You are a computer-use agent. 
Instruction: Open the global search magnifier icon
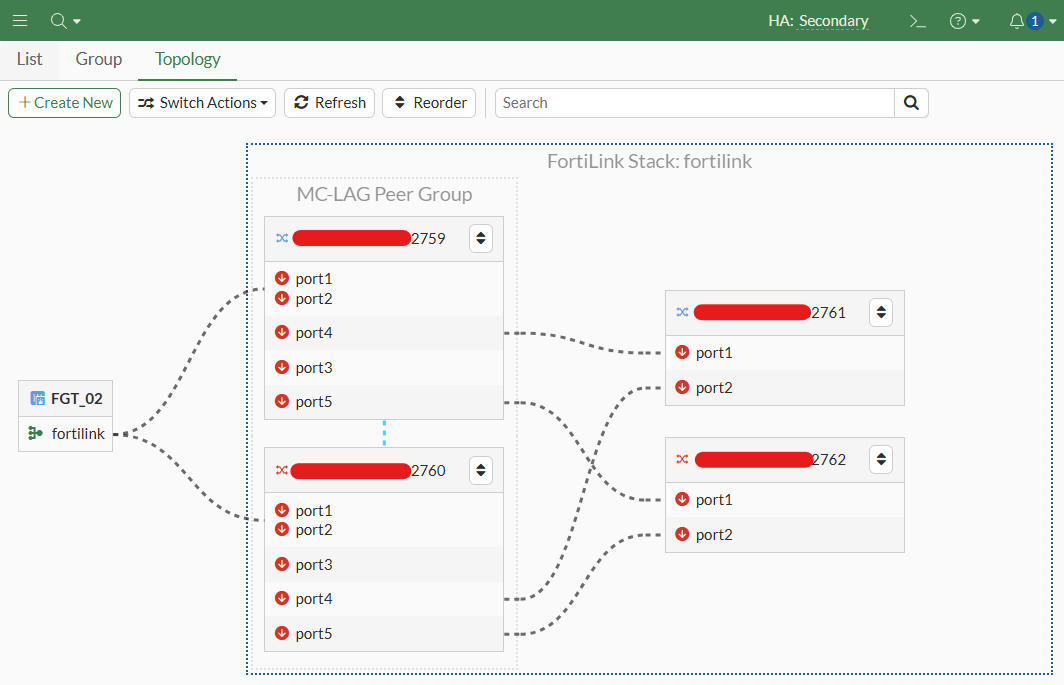coord(58,20)
